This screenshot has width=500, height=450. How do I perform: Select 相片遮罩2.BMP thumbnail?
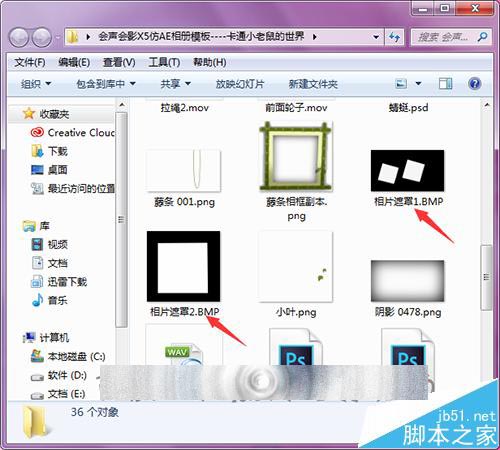pos(183,266)
